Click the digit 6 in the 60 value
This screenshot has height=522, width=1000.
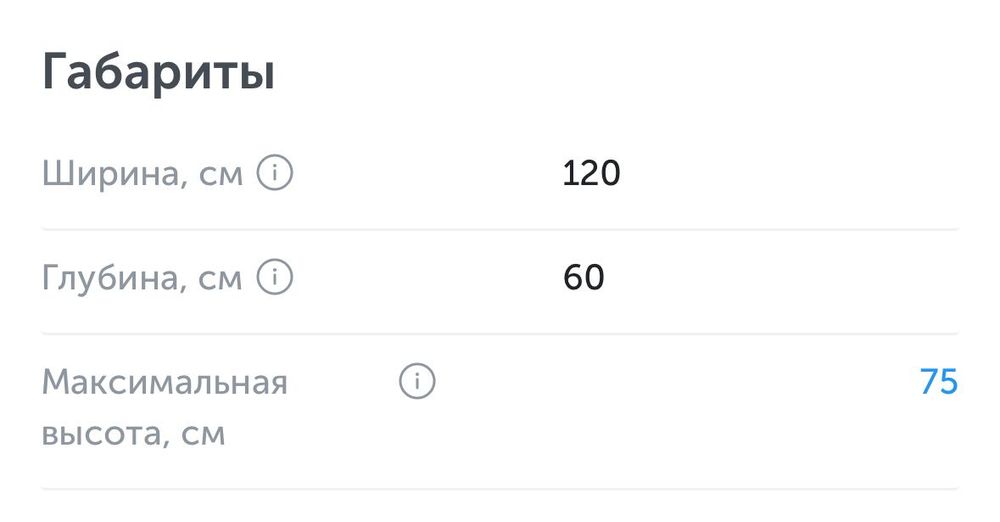coord(573,277)
